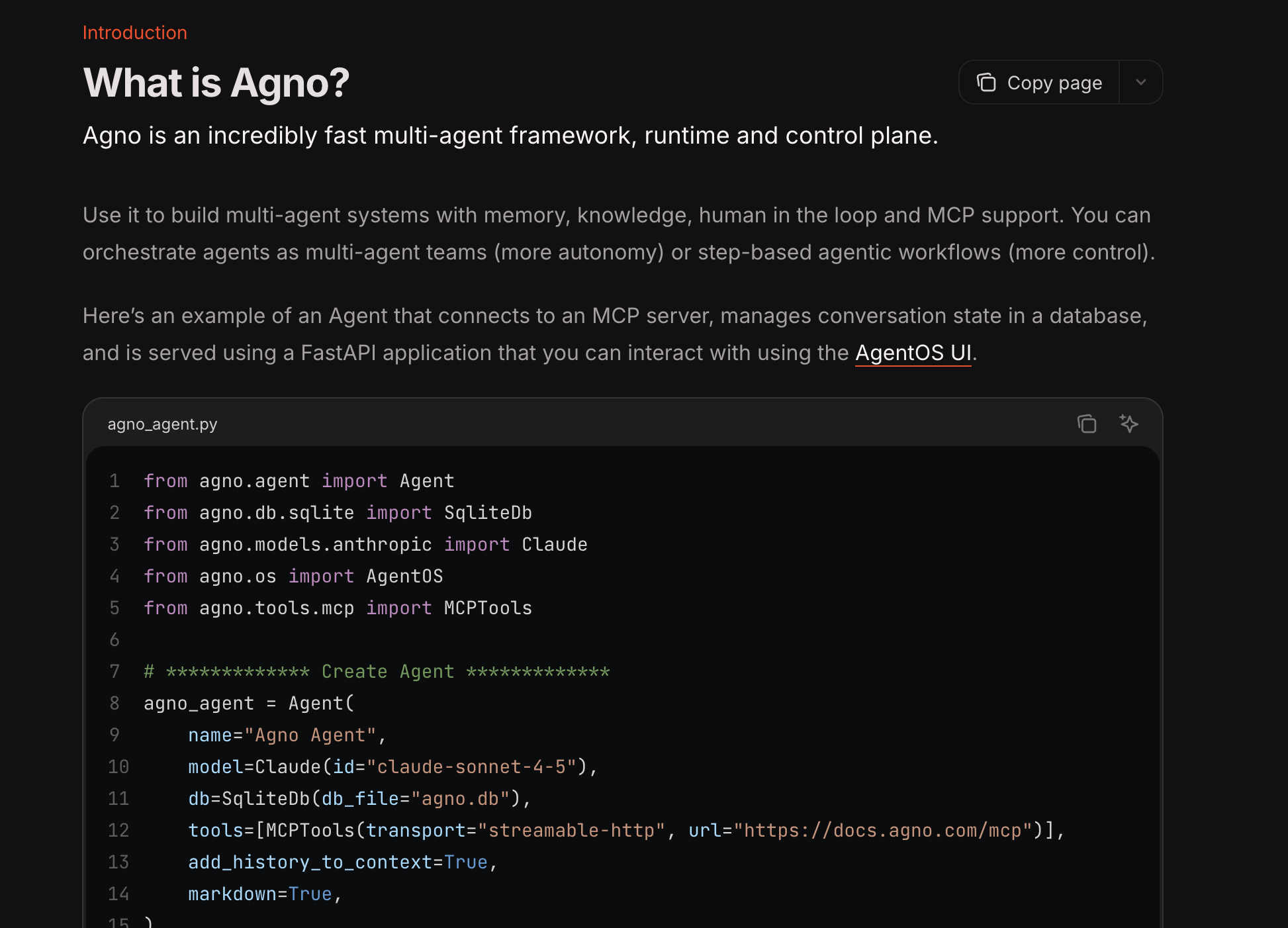Click the copy icon beside Copy page

[986, 83]
